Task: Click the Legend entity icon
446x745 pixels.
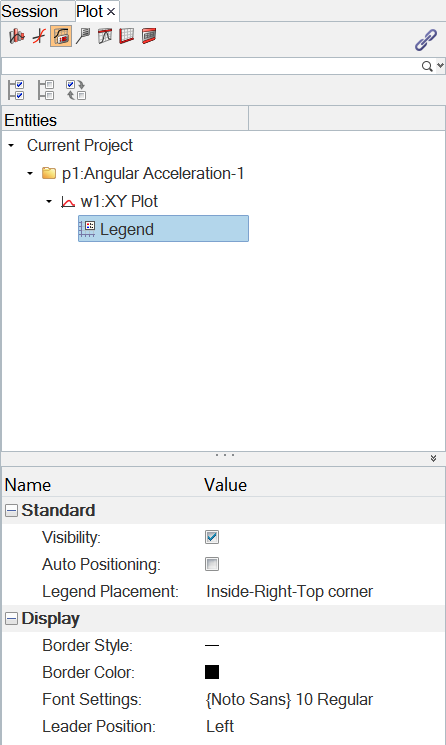Action: click(87, 229)
